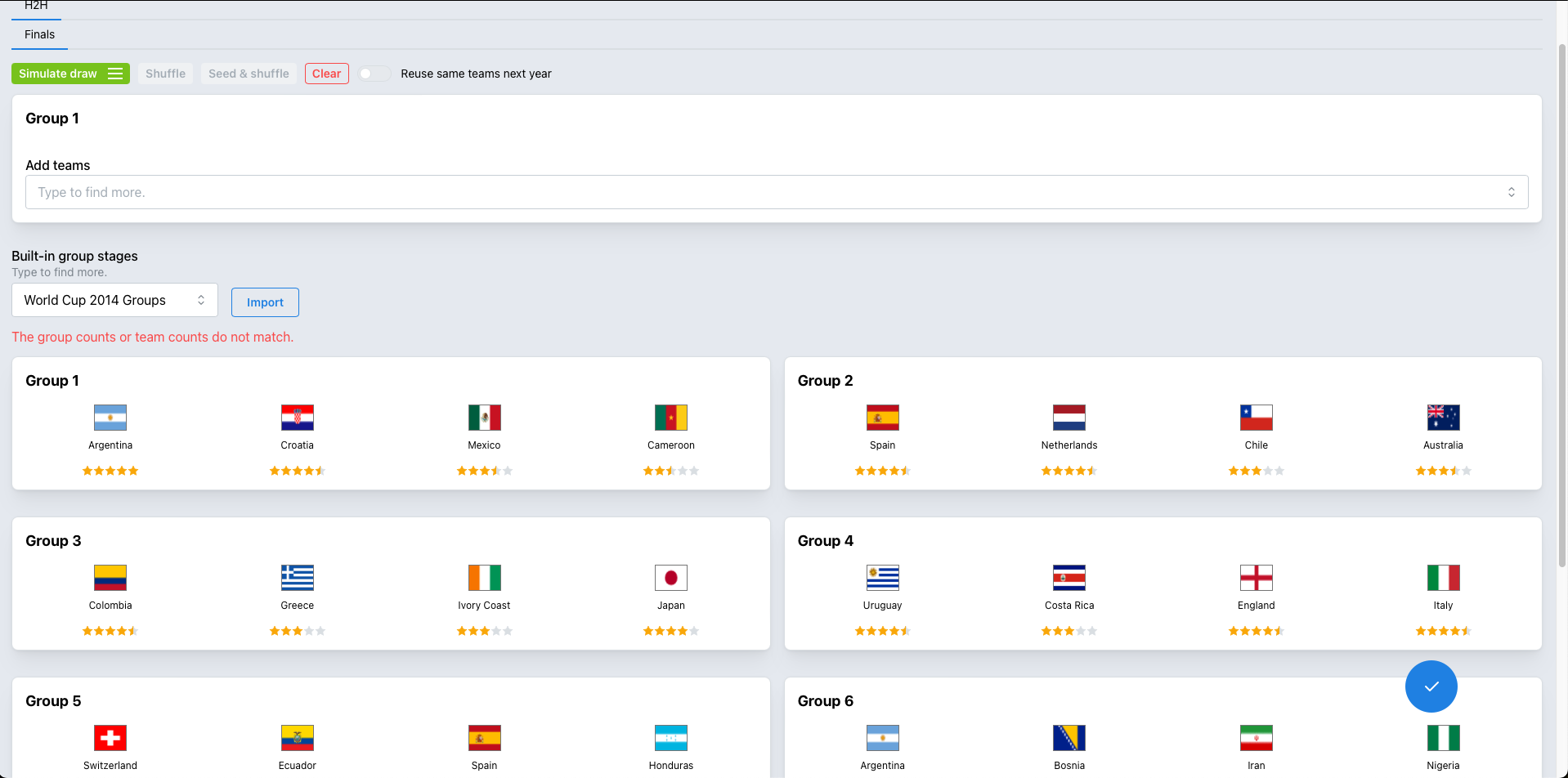This screenshot has width=1568, height=778.
Task: Click the Argentina flag in Group 6
Action: [883, 738]
